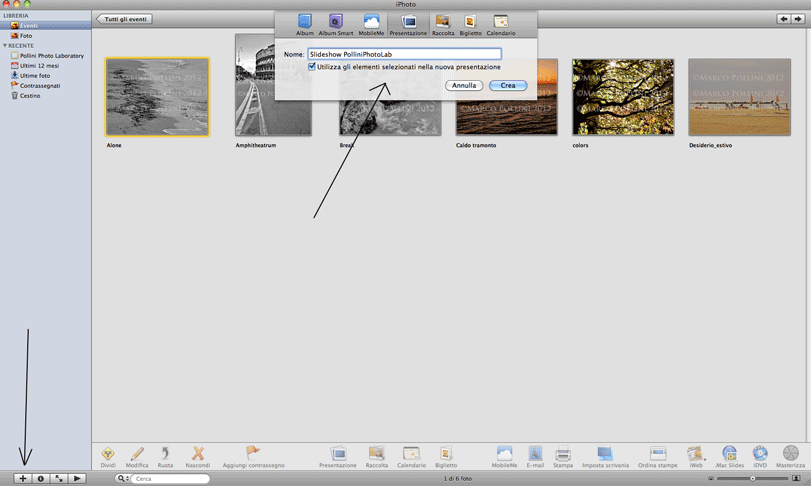Image resolution: width=811 pixels, height=486 pixels.
Task: Choose the Album type in the dialog
Action: (x=305, y=24)
